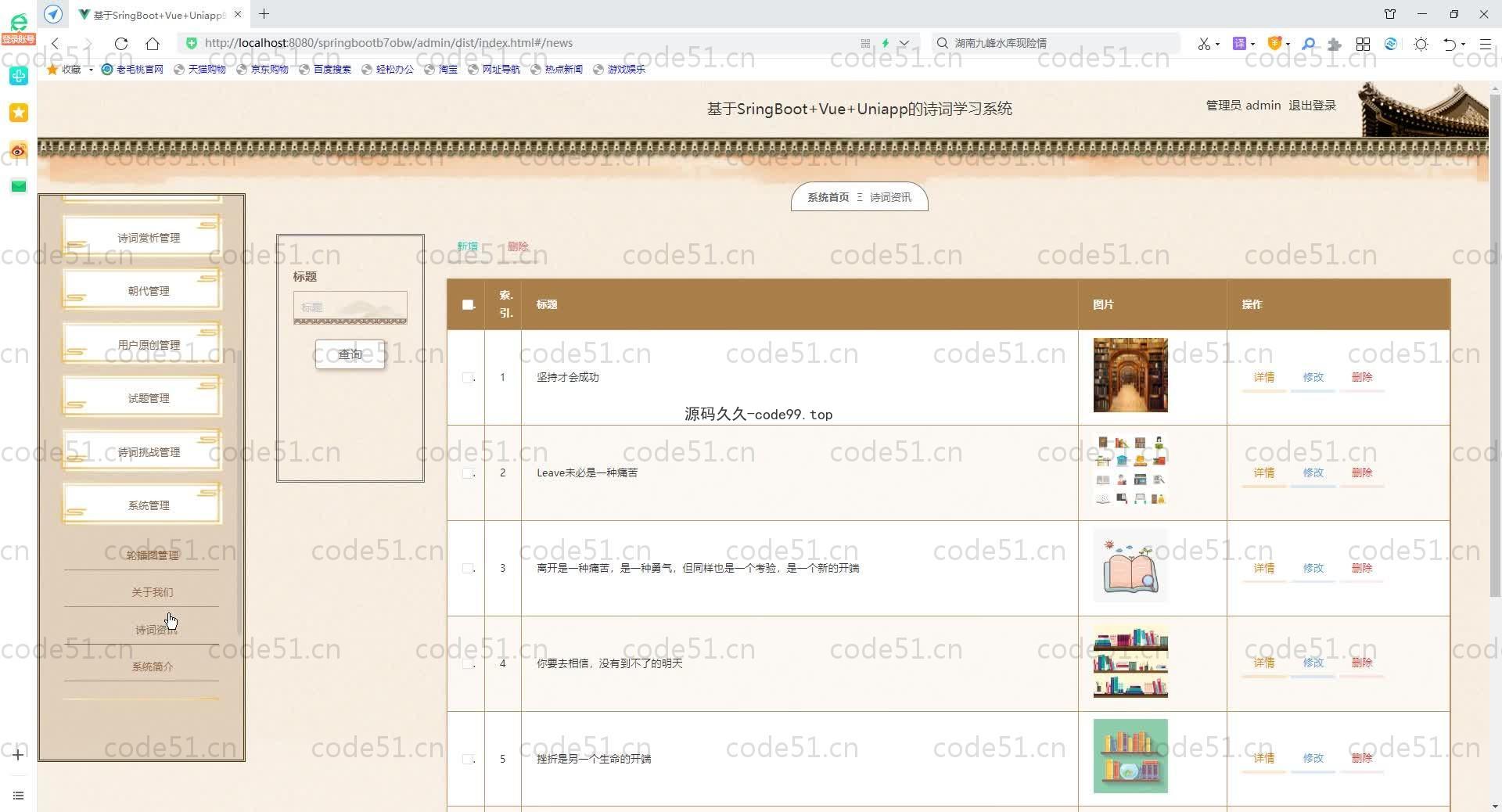The height and width of the screenshot is (812, 1502).
Task: Open the scissors screenshot tool
Action: (1204, 44)
